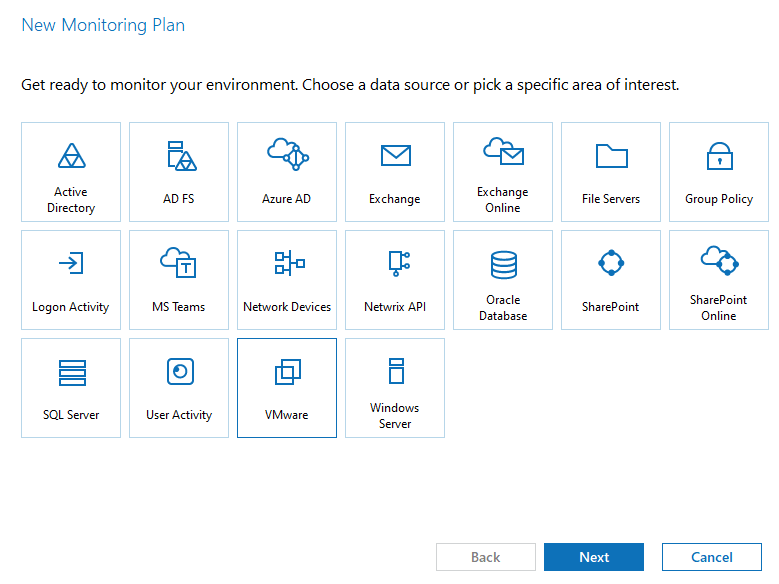The height and width of the screenshot is (584, 779).
Task: Choose SharePoint Online tile
Action: point(719,280)
